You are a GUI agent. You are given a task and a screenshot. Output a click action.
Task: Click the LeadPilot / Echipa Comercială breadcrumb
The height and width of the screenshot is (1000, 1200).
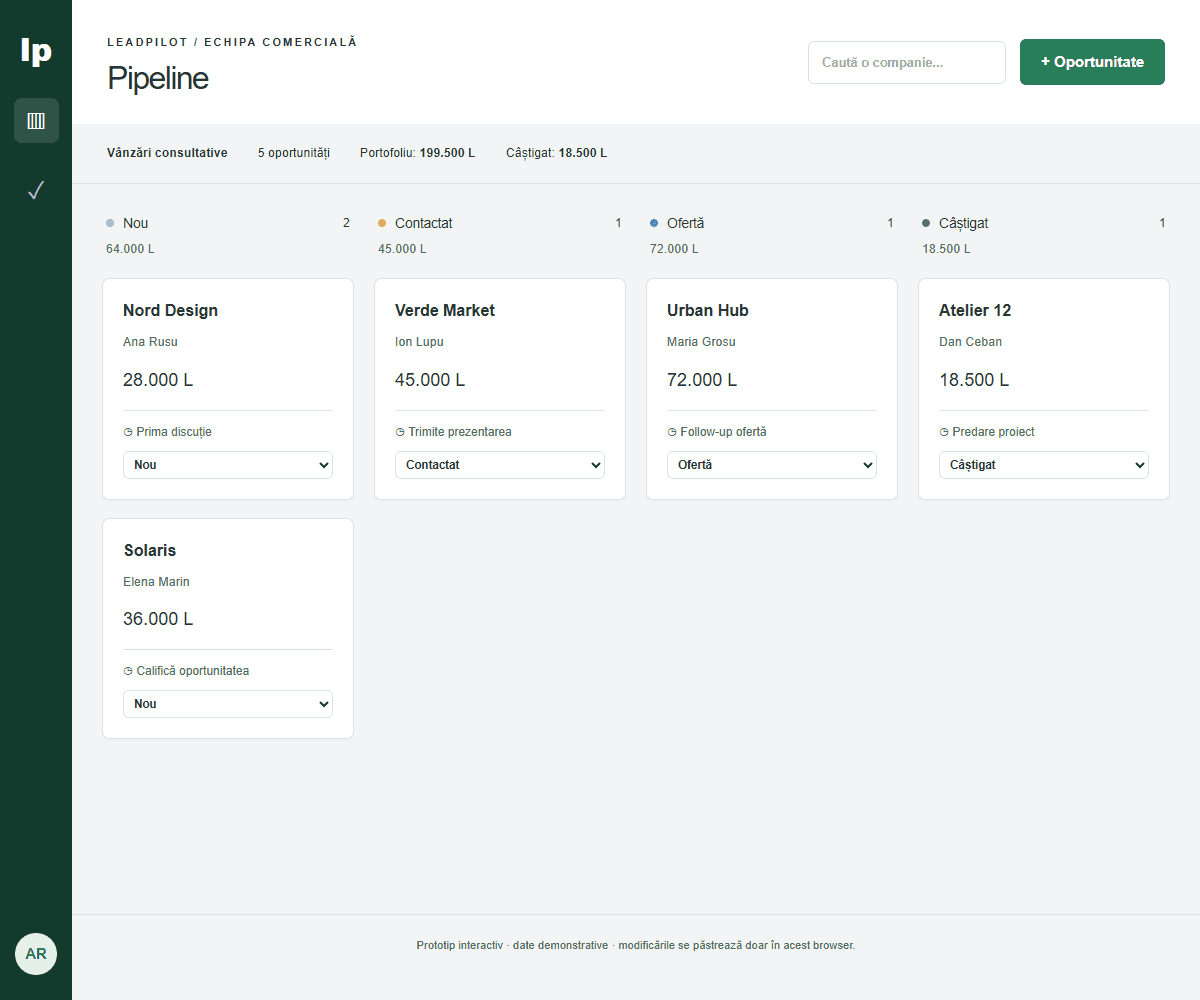[232, 42]
